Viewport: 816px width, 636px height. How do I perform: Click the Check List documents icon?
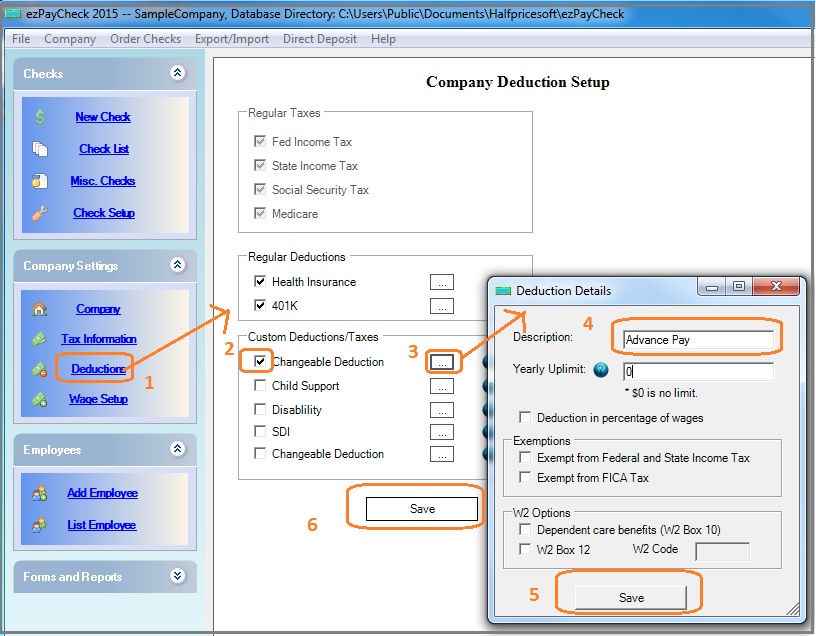pos(40,149)
